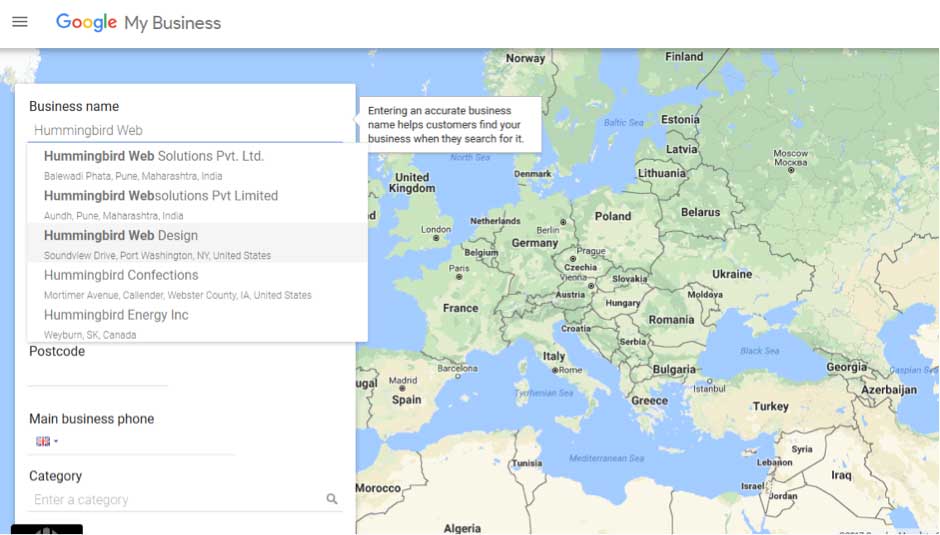The width and height of the screenshot is (940, 535).
Task: Click the Bulgaria label on the map
Action: 674,369
